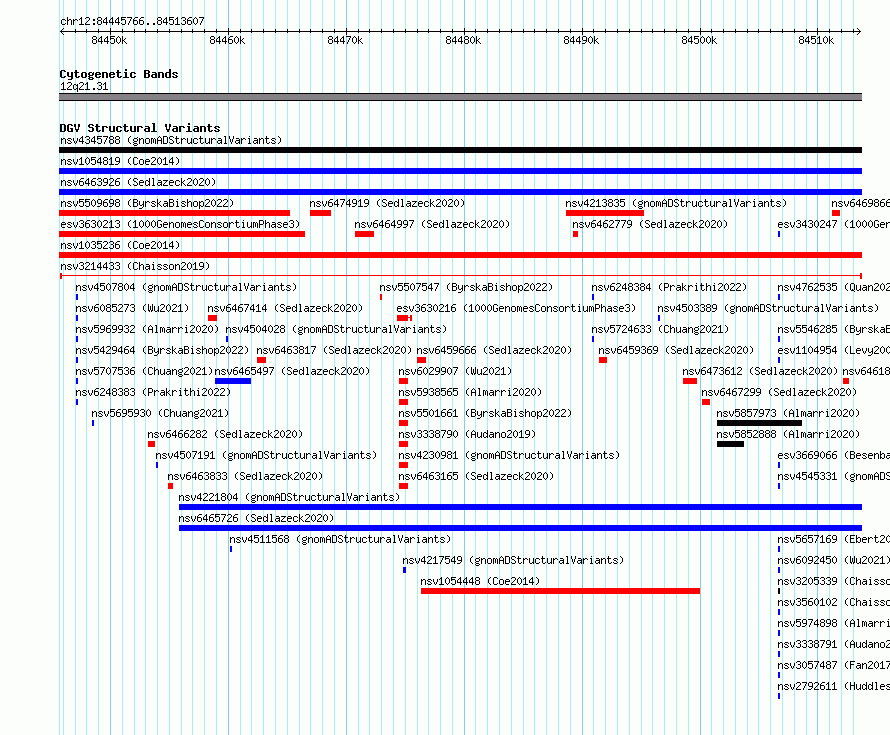Viewport: 890px width, 735px height.
Task: Click the nsv3338790 (Audano2019) label
Action: (x=467, y=434)
